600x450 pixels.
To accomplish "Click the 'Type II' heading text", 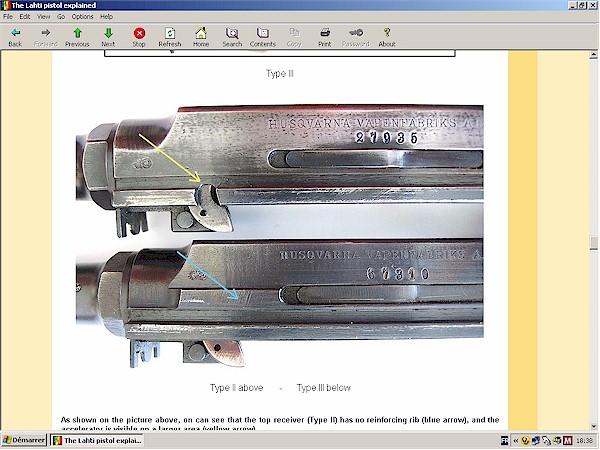I will coord(280,73).
